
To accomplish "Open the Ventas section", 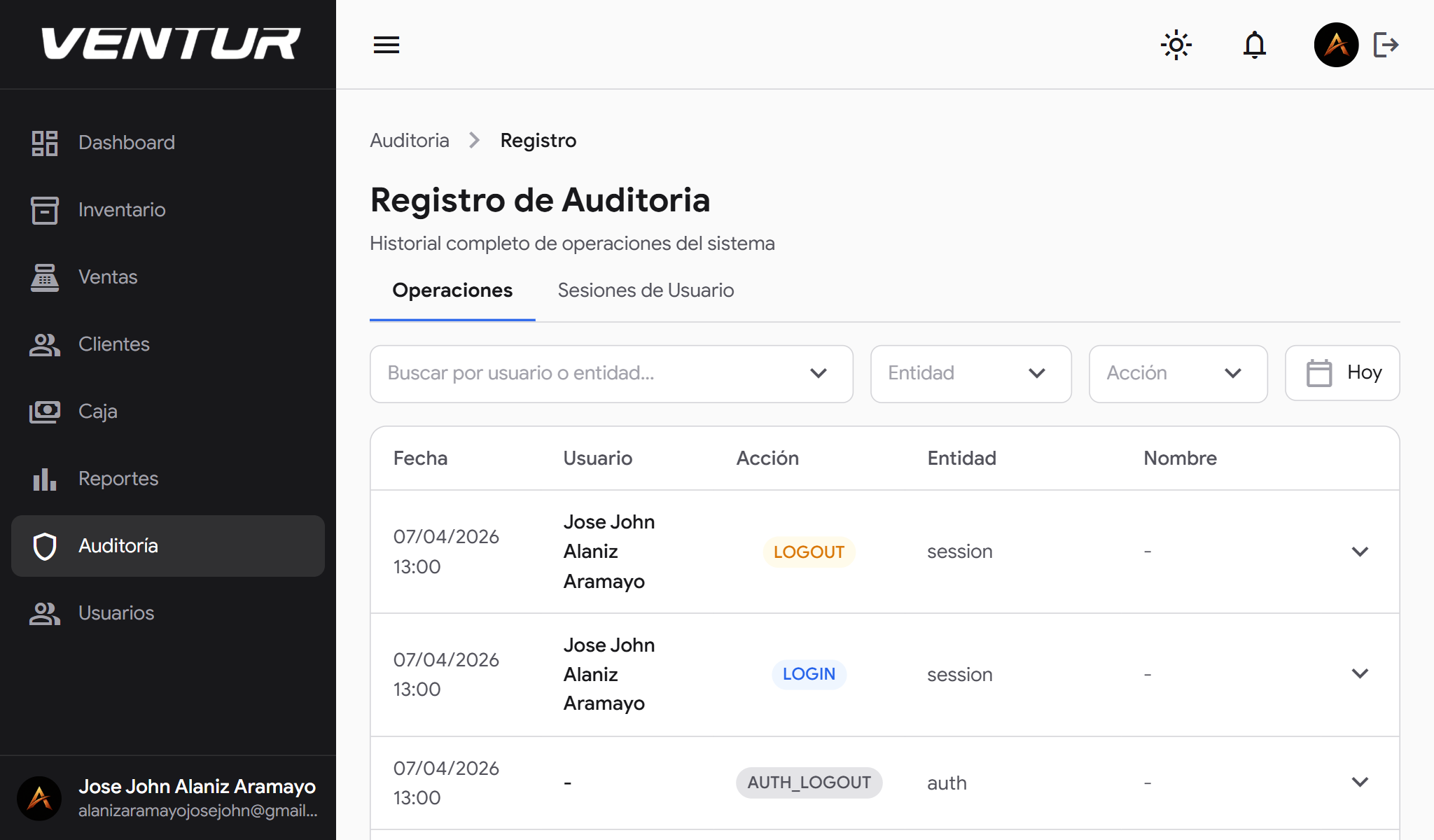I will pyautogui.click(x=107, y=276).
